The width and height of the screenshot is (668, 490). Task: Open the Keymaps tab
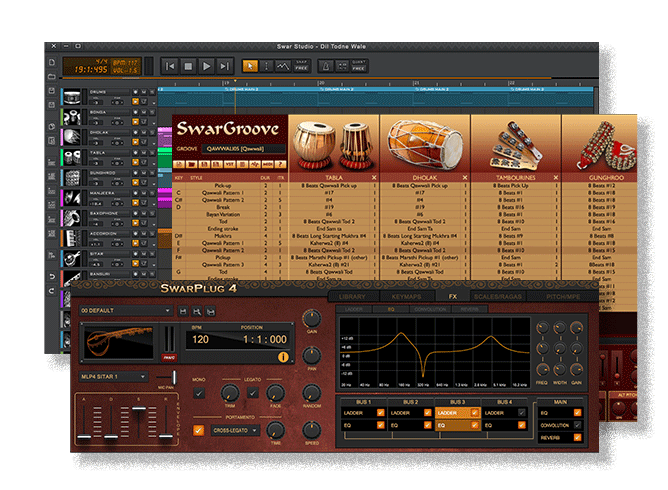(406, 297)
